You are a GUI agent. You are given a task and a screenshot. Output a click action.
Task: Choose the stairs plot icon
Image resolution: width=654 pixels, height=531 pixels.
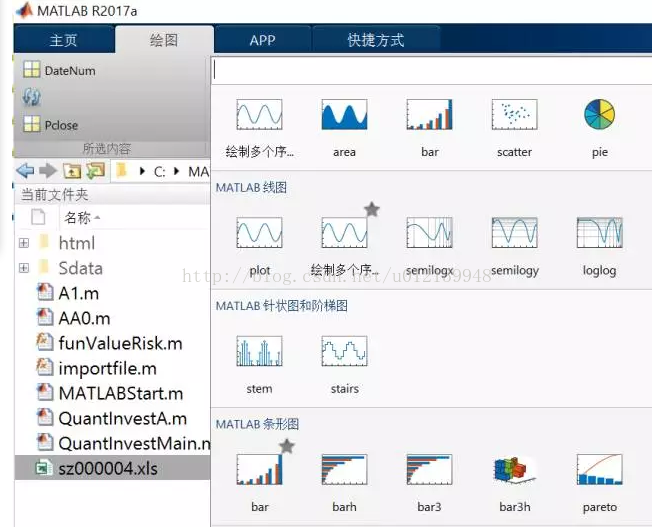(344, 352)
